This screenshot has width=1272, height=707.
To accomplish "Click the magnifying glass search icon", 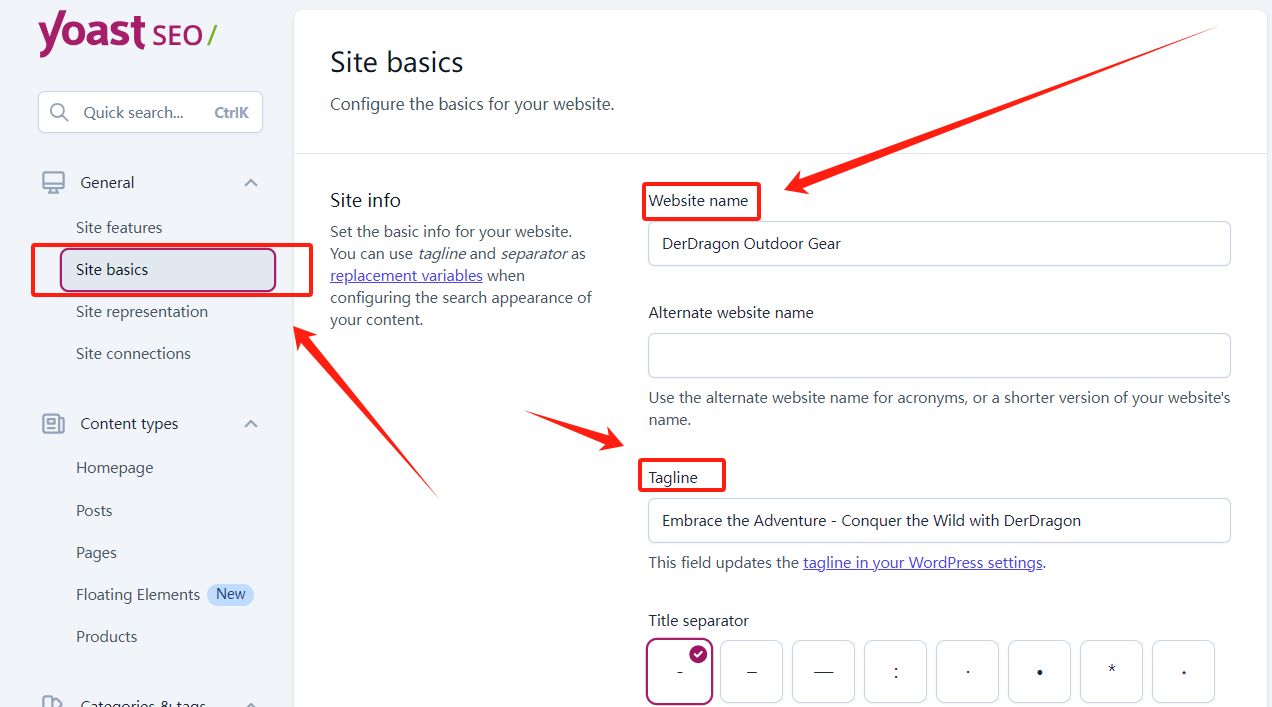I will click(59, 112).
